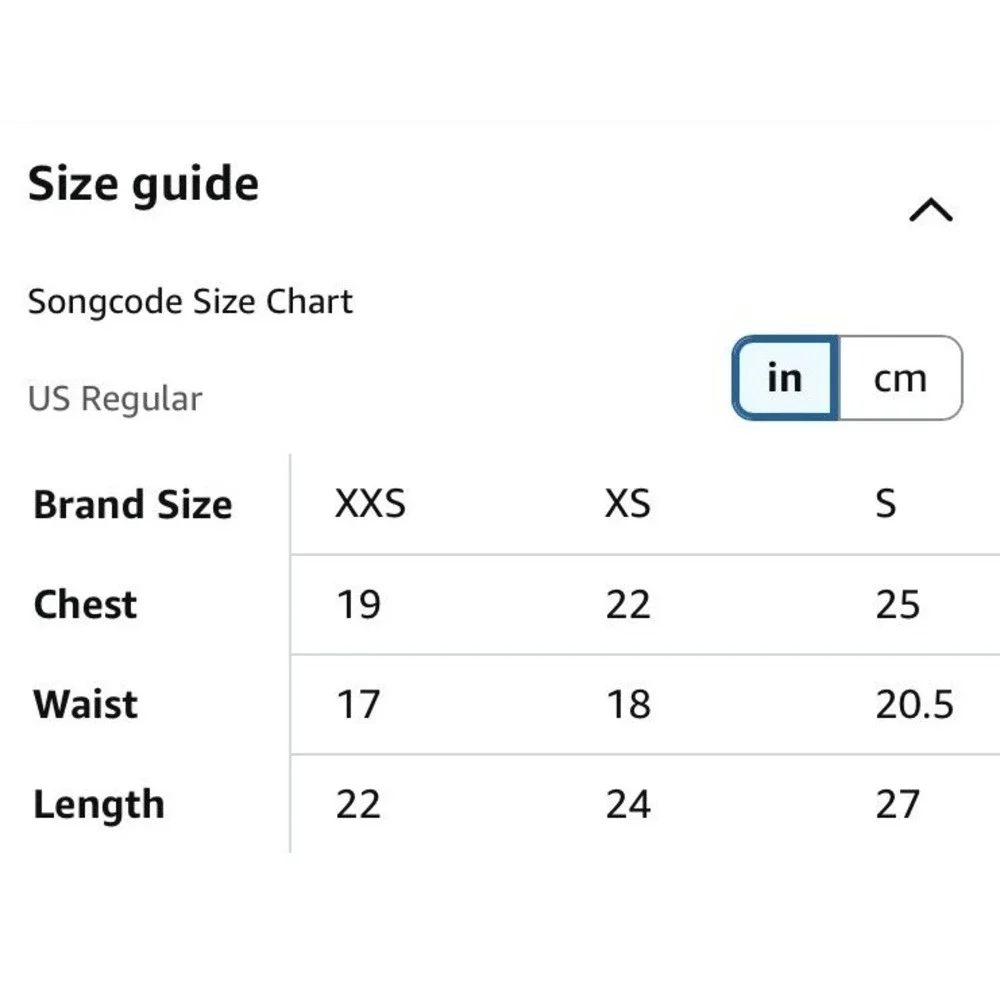Viewport: 1000px width, 1000px height.
Task: Switch units to cm
Action: point(900,378)
